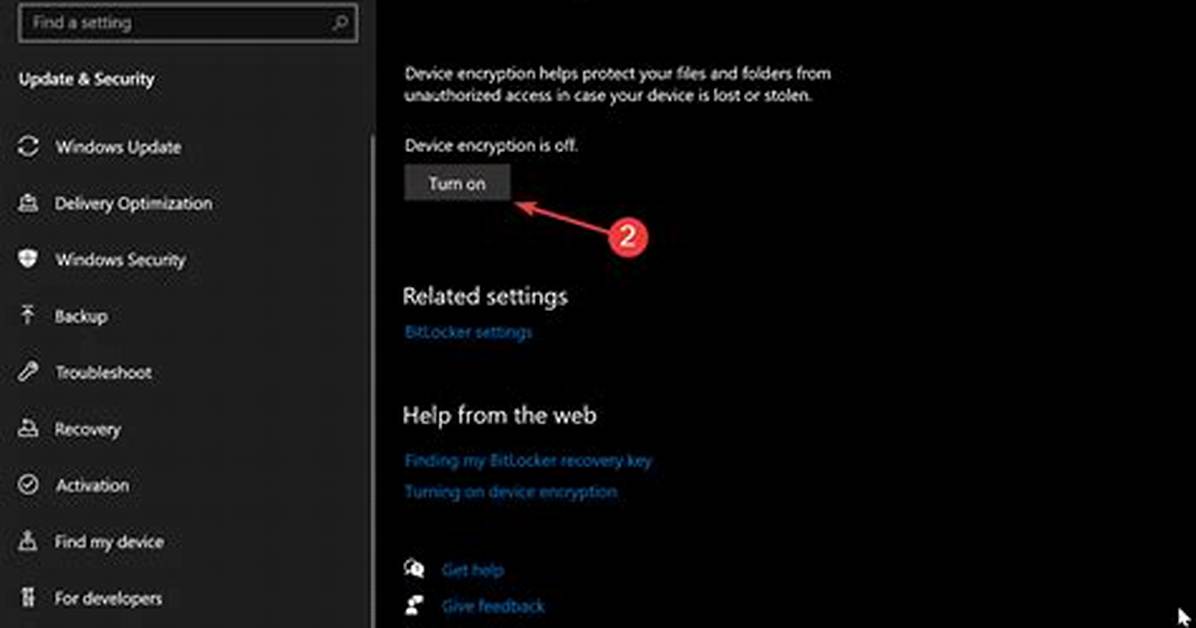
Task: Click the Get help chat icon
Action: click(414, 568)
